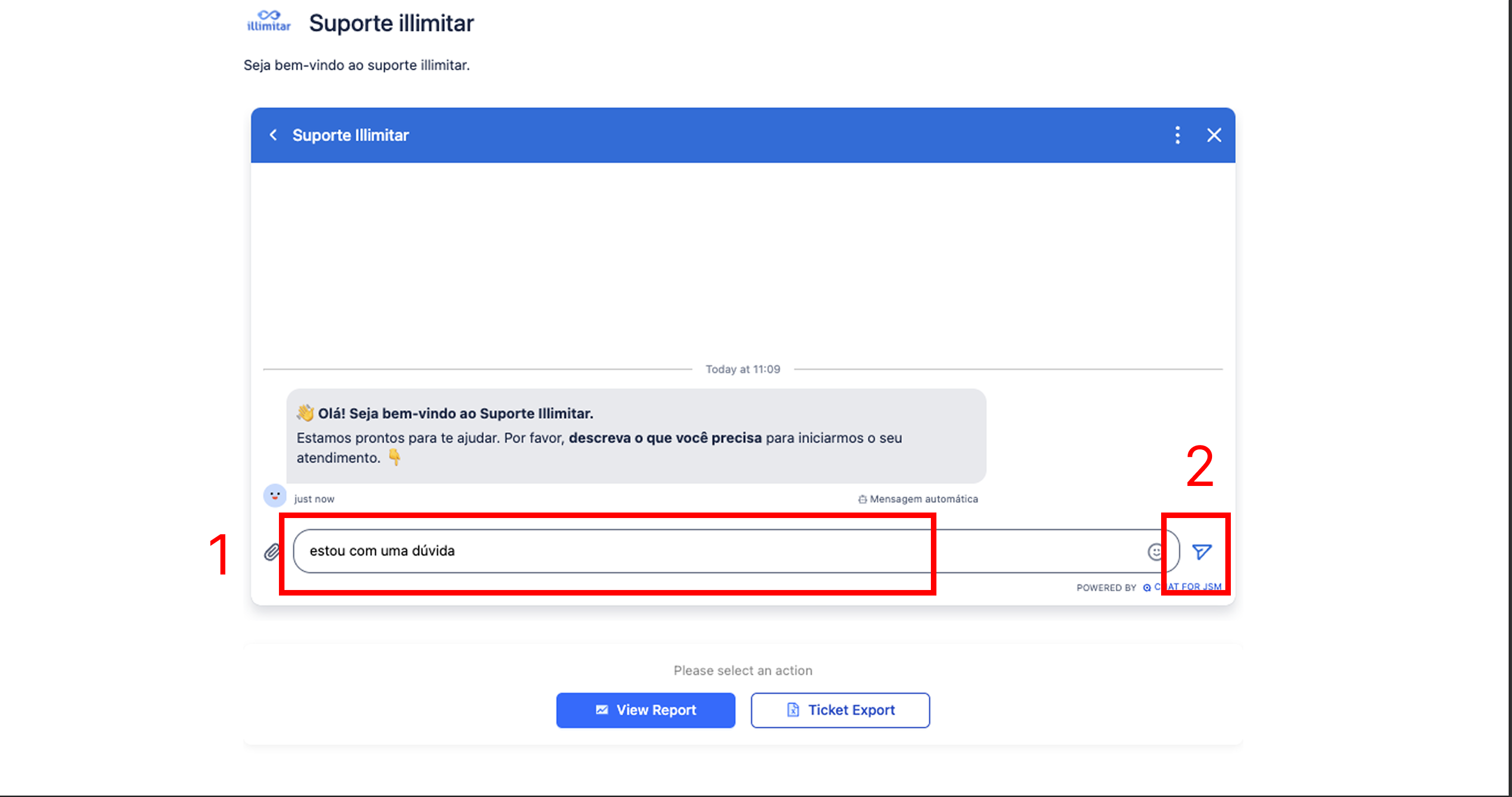
Task: Go back using the chat header chevron
Action: (x=273, y=135)
